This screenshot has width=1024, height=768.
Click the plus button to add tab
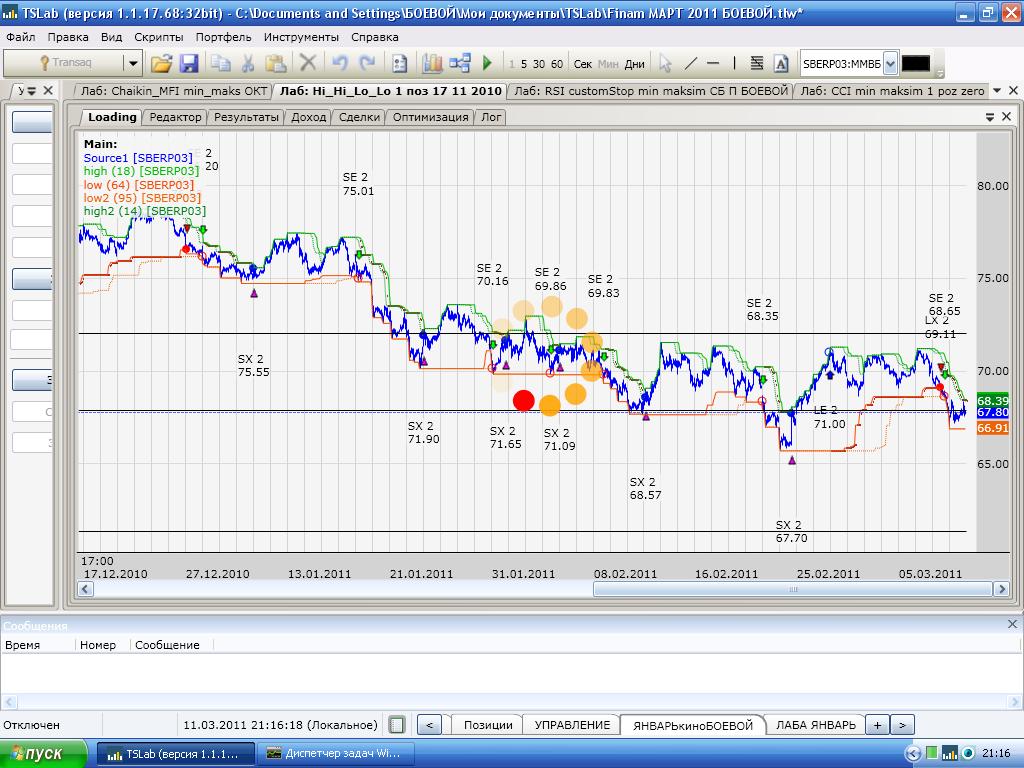877,725
